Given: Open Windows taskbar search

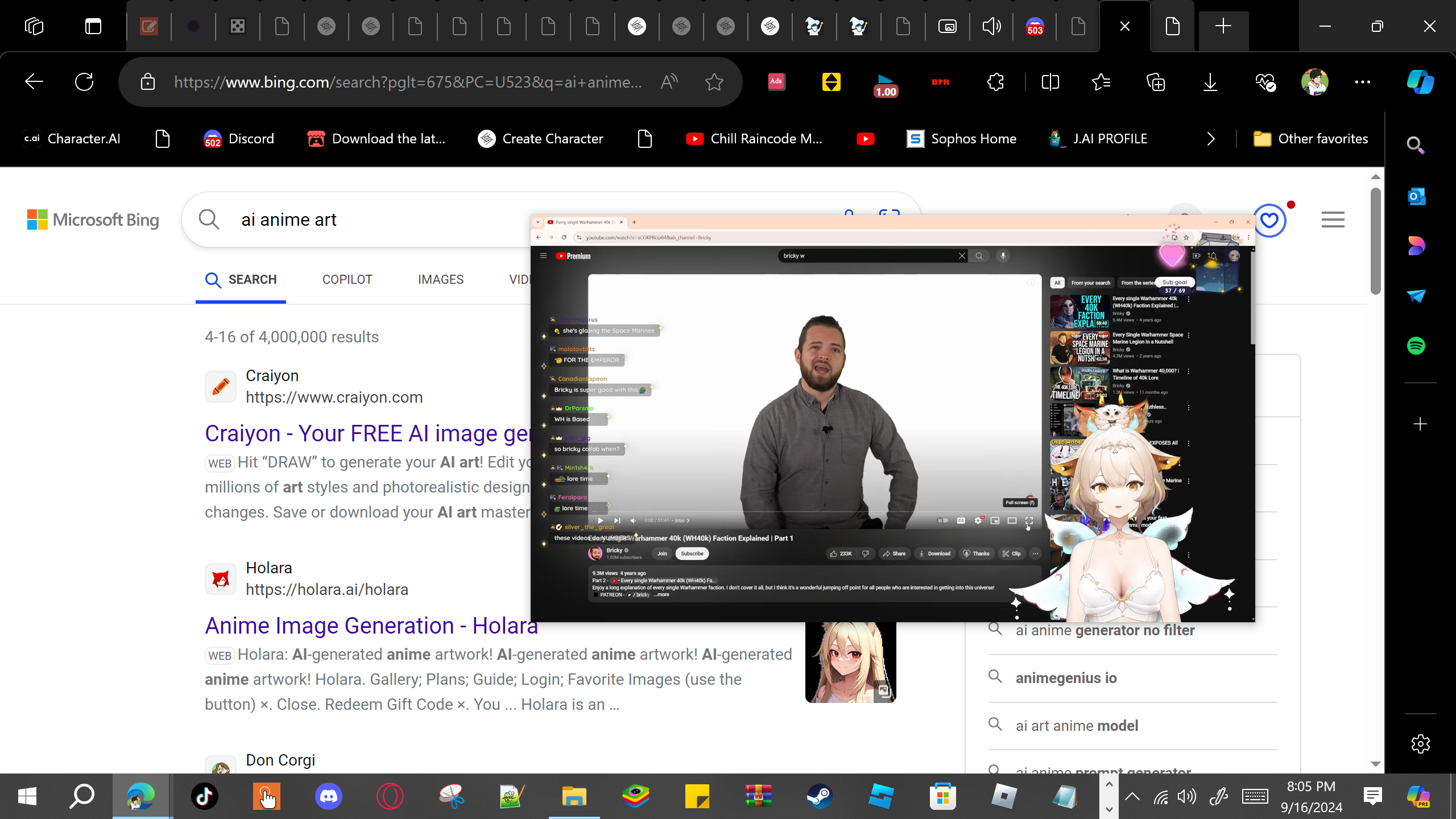Looking at the screenshot, I should click(82, 796).
